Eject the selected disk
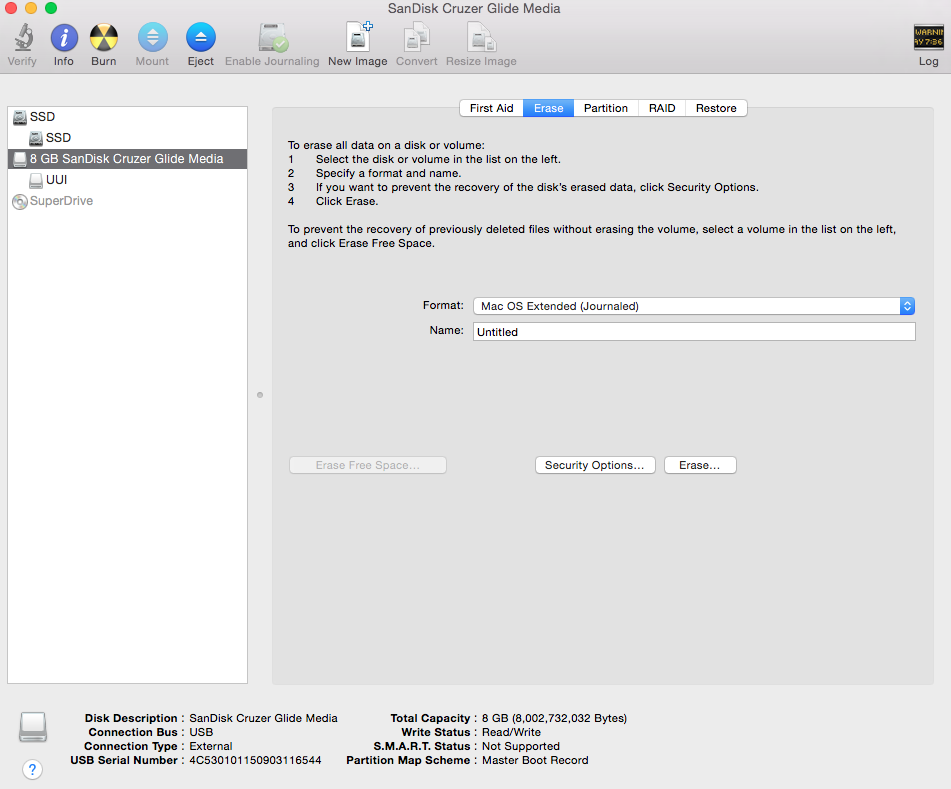This screenshot has width=951, height=789. point(201,38)
